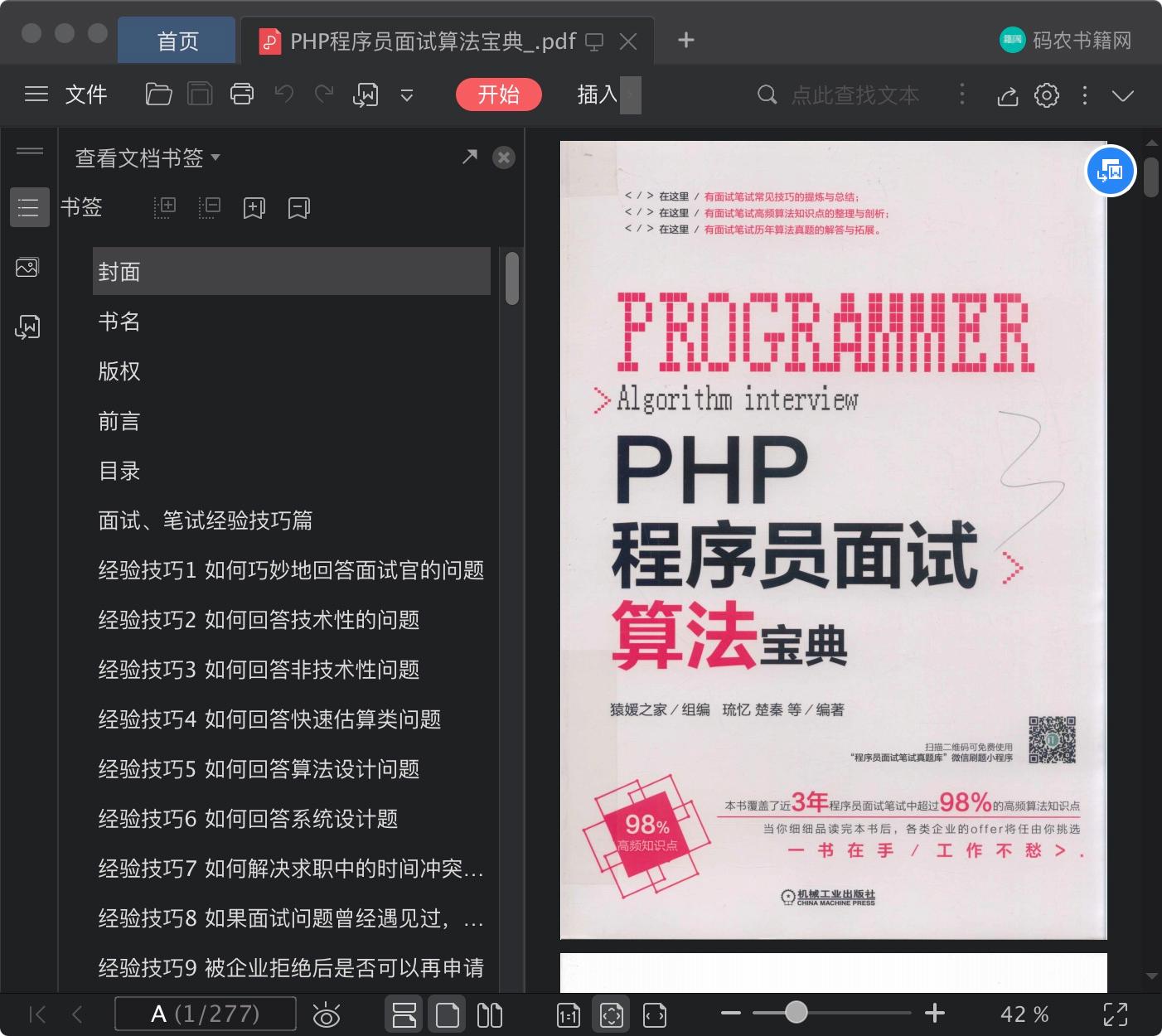Add a new bookmark icon
This screenshot has width=1162, height=1036.
254,207
